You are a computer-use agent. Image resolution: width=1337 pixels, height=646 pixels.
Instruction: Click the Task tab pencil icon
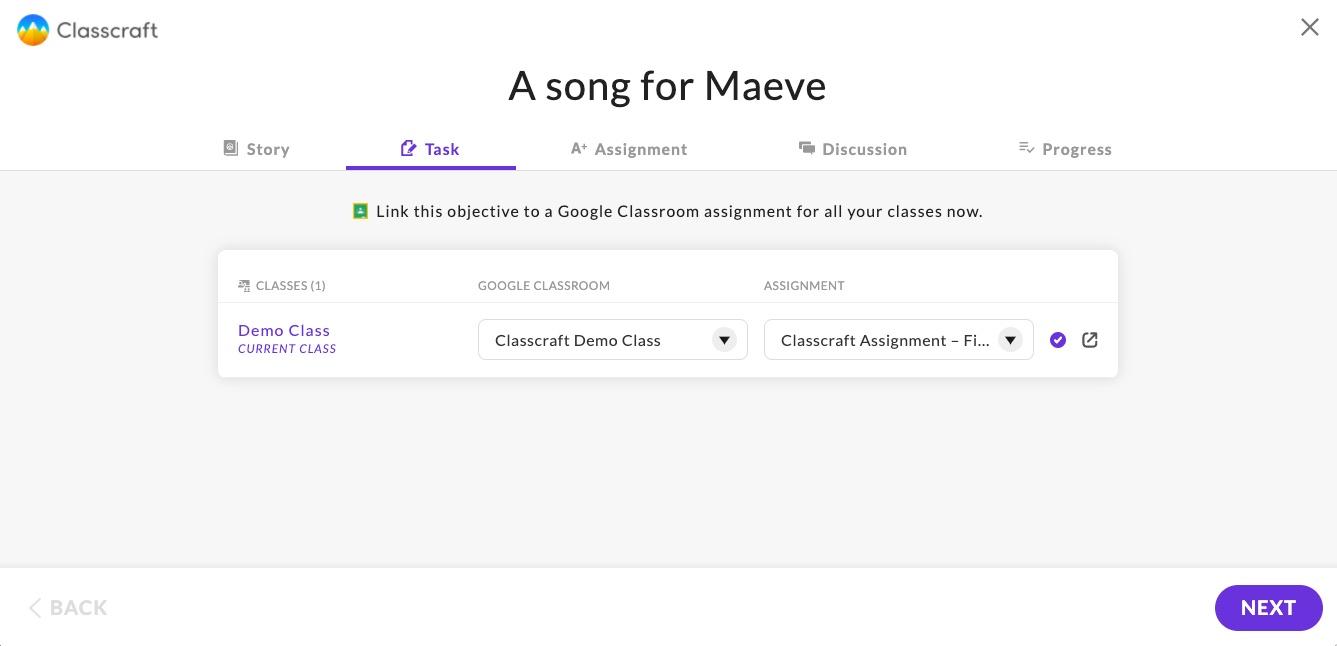408,148
